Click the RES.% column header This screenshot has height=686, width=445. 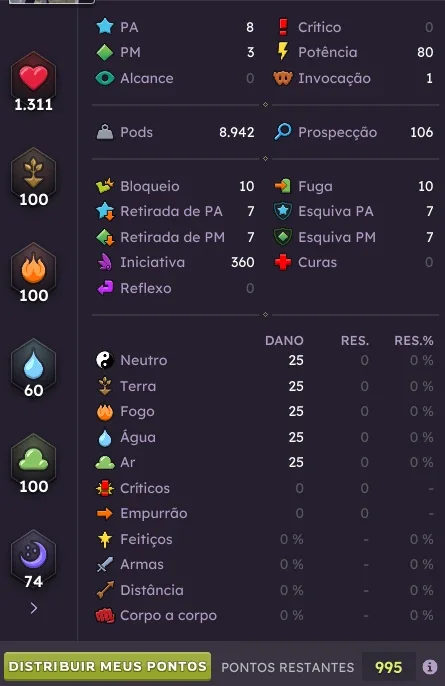tap(413, 340)
